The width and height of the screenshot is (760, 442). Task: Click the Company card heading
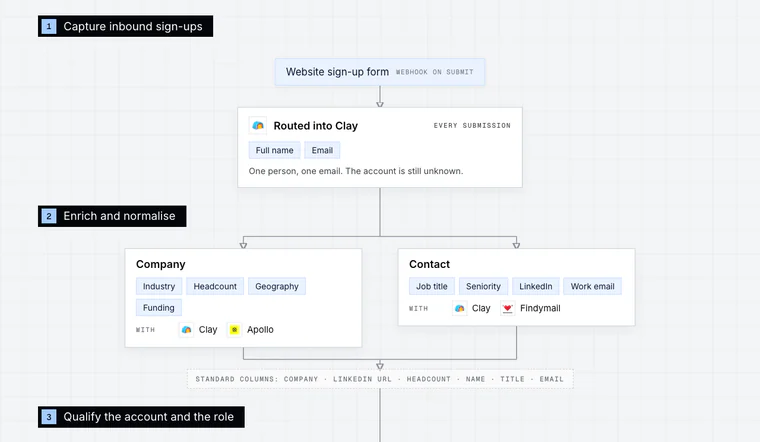[160, 264]
